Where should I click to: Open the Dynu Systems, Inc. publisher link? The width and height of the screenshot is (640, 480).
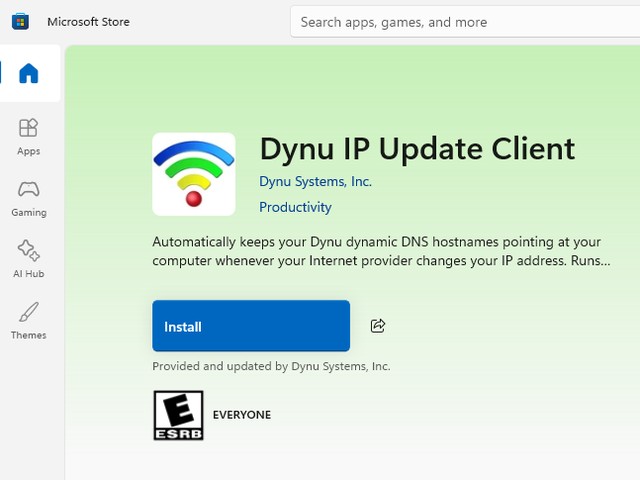coord(316,181)
